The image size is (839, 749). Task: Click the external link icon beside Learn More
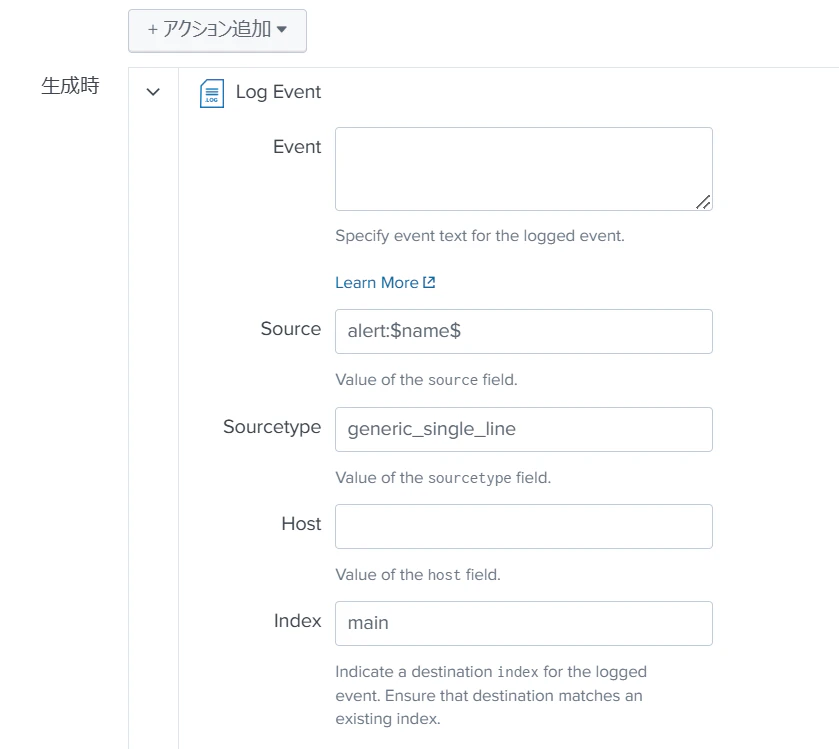point(429,282)
